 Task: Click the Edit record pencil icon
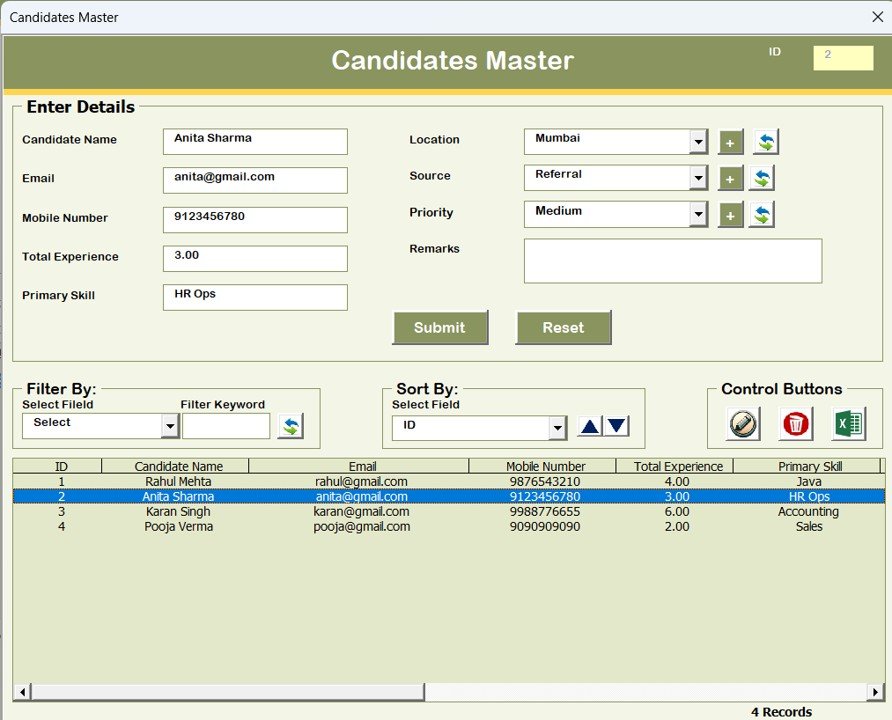(x=741, y=424)
